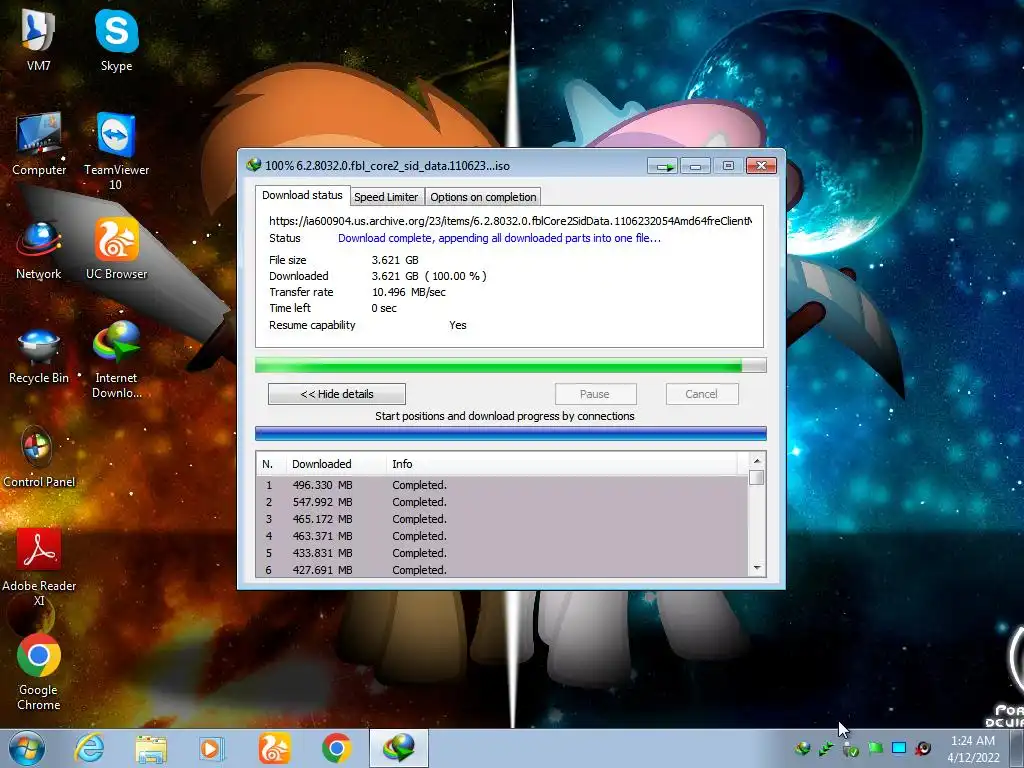This screenshot has height=768, width=1024.
Task: Click the Hide details button
Action: (337, 394)
